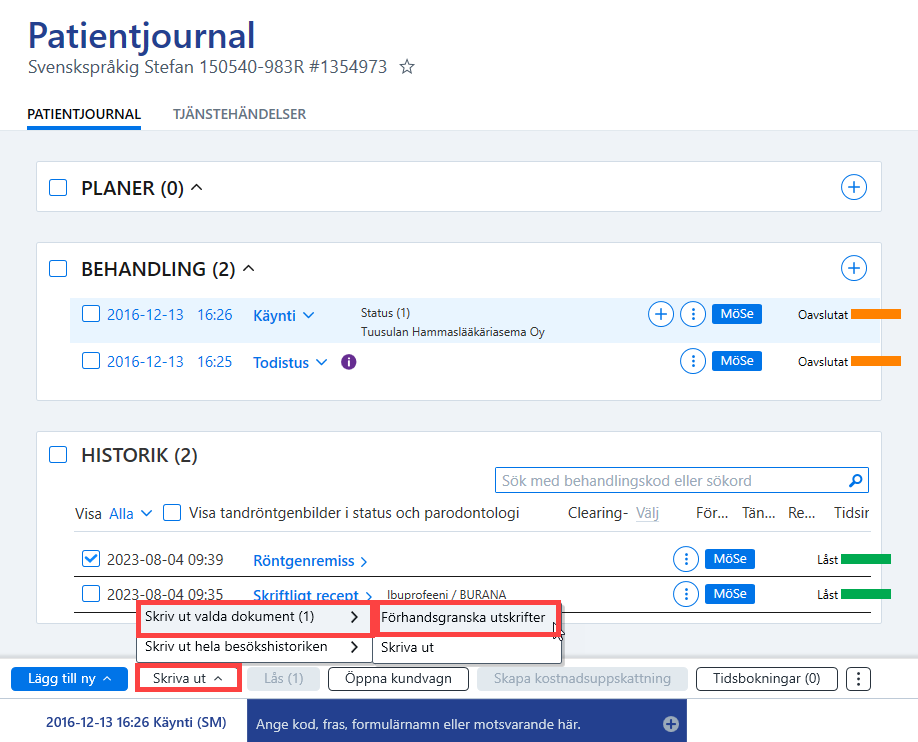Viewport: 918px width, 742px height.
Task: Open Tidsbokningar (0) button
Action: [x=766, y=679]
